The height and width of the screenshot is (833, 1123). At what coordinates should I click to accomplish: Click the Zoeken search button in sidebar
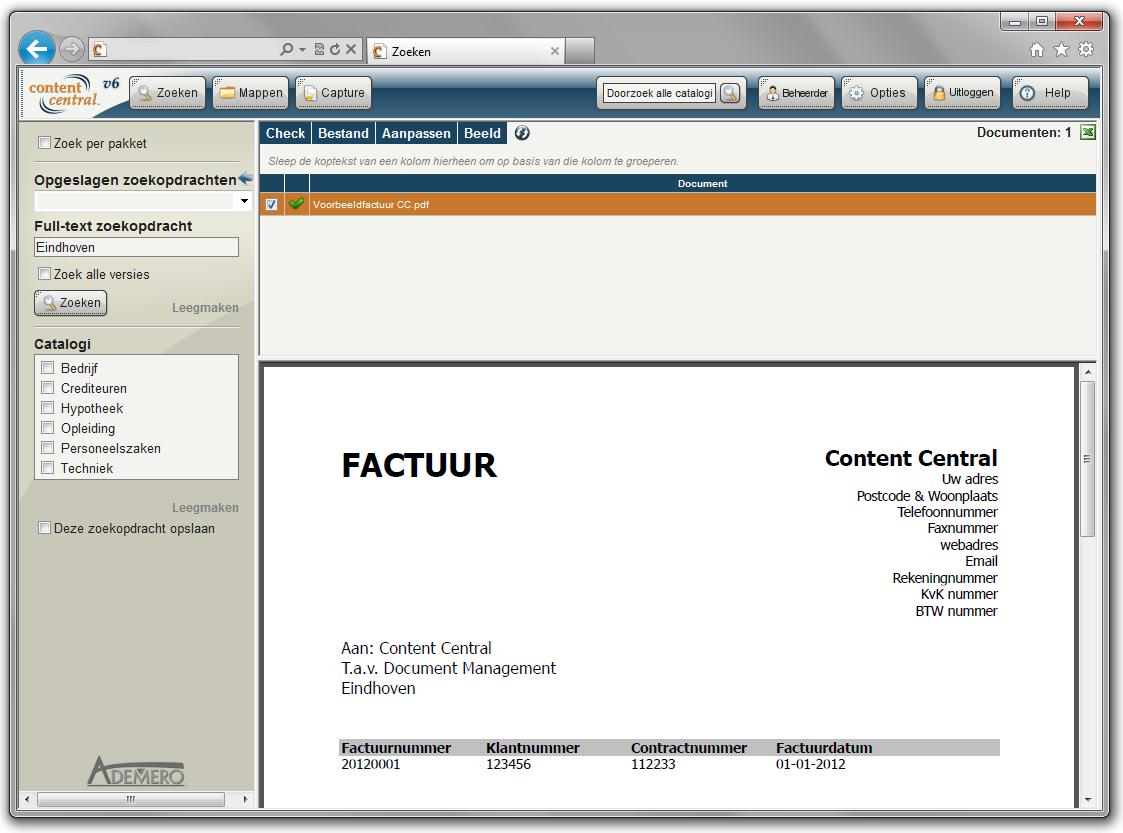click(71, 303)
